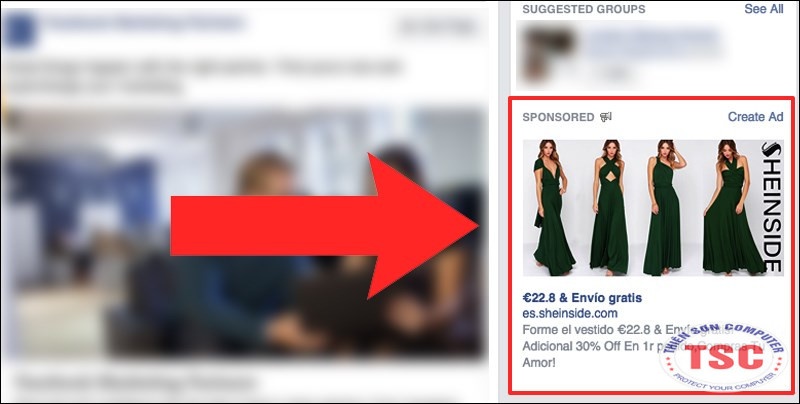Open the blurred photo in the news feed post

click(x=243, y=233)
